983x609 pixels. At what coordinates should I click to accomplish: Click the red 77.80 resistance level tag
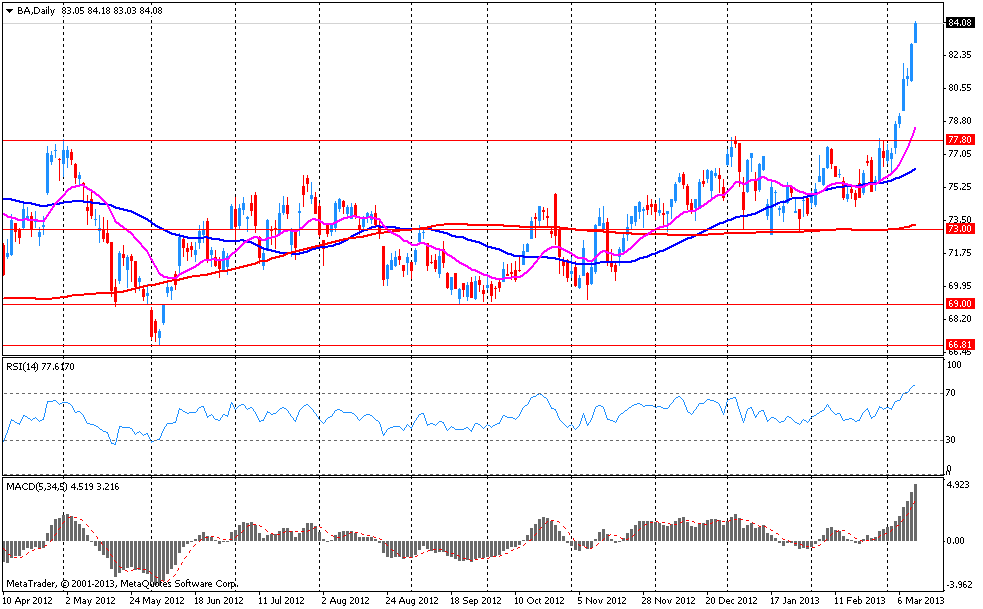[x=960, y=140]
